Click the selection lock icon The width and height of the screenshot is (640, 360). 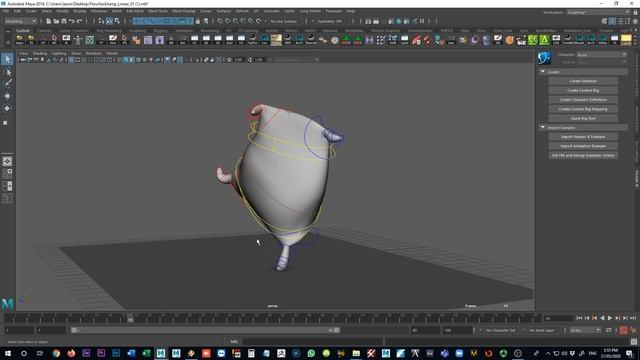pos(198,21)
